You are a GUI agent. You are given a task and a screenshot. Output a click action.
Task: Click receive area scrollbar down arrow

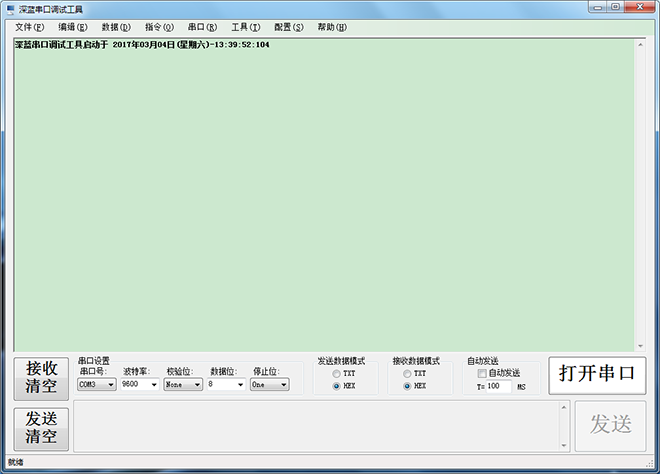click(x=640, y=346)
